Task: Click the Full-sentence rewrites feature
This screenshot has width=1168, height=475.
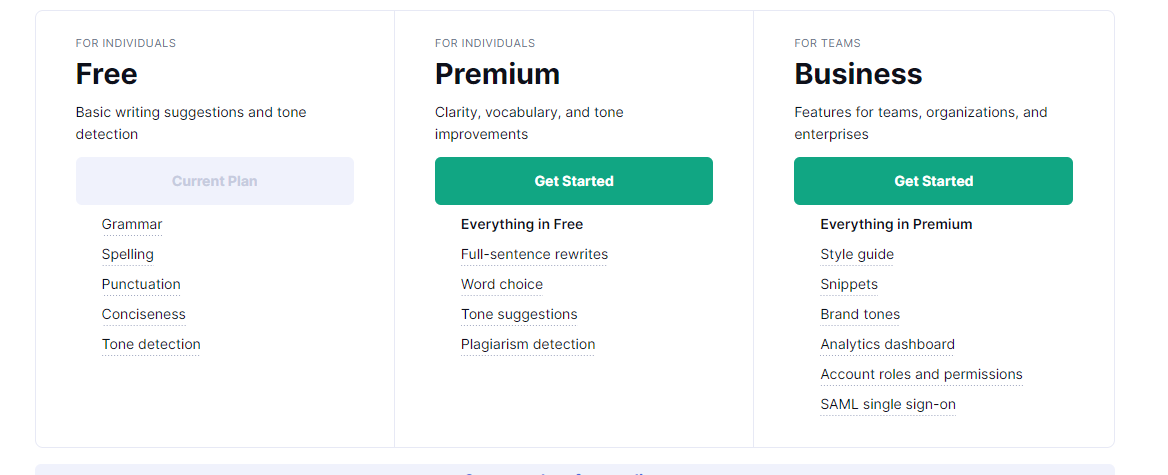Action: point(534,254)
